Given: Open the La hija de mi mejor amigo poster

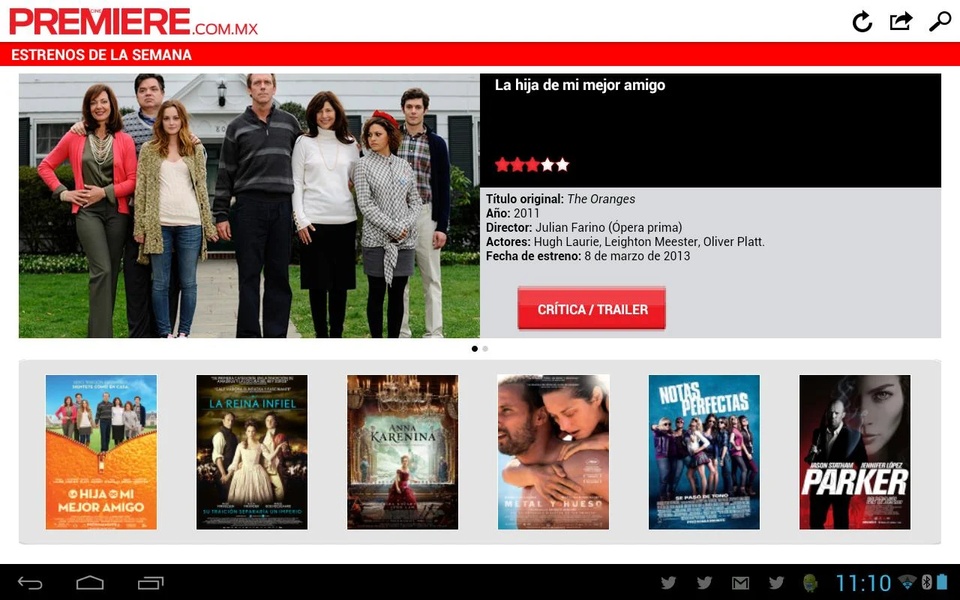Looking at the screenshot, I should point(101,452).
